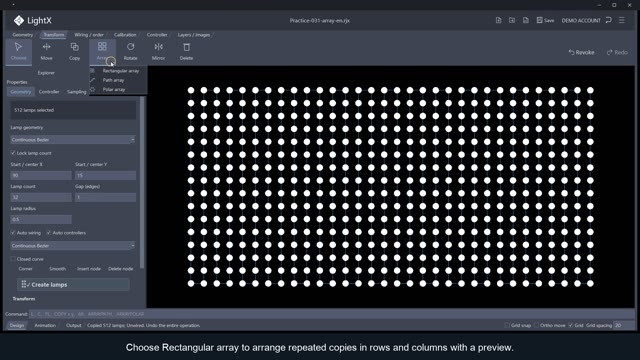This screenshot has height=360, width=640.
Task: Switch to the Transform ribbon tab
Action: pyautogui.click(x=54, y=35)
